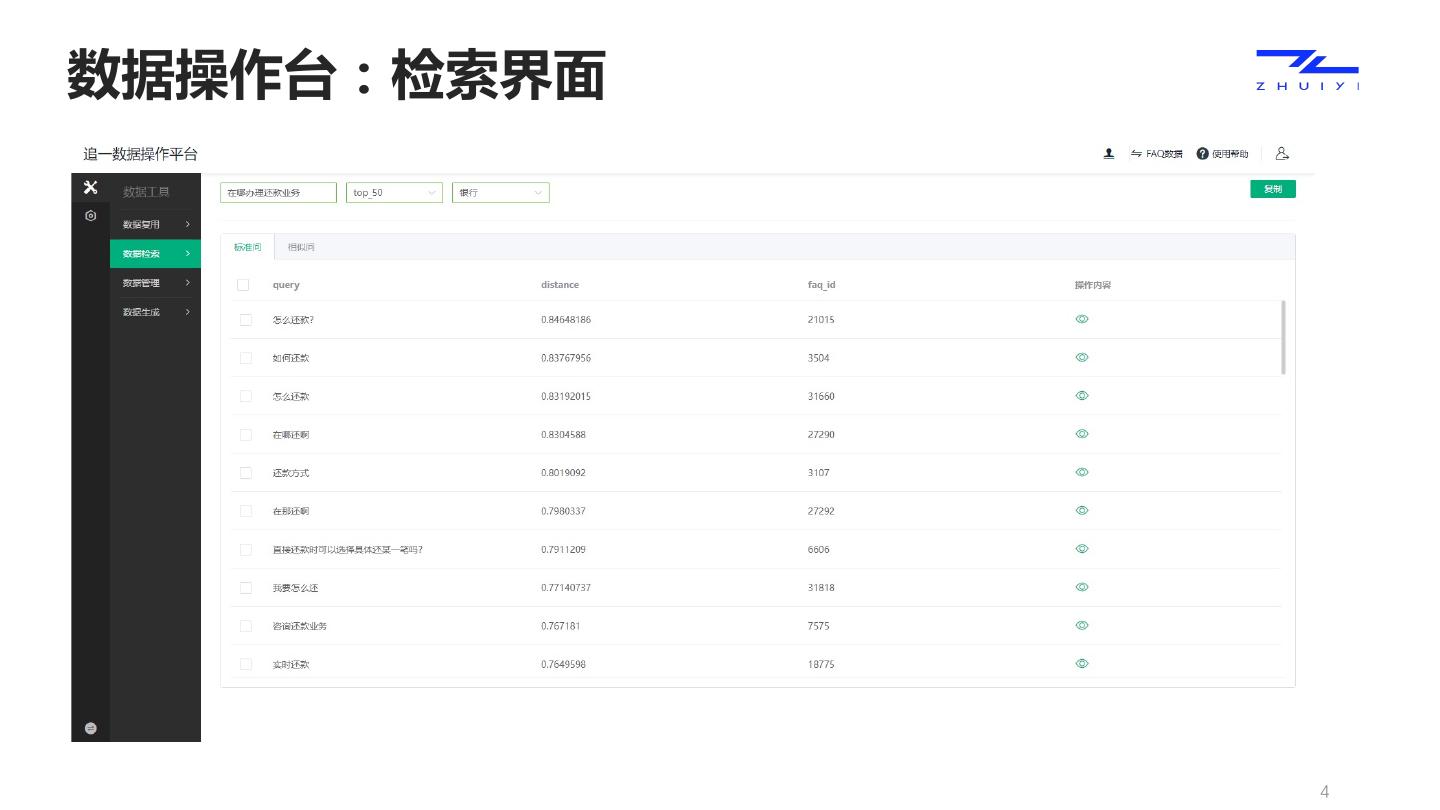Open the top_50 dropdown

click(394, 193)
